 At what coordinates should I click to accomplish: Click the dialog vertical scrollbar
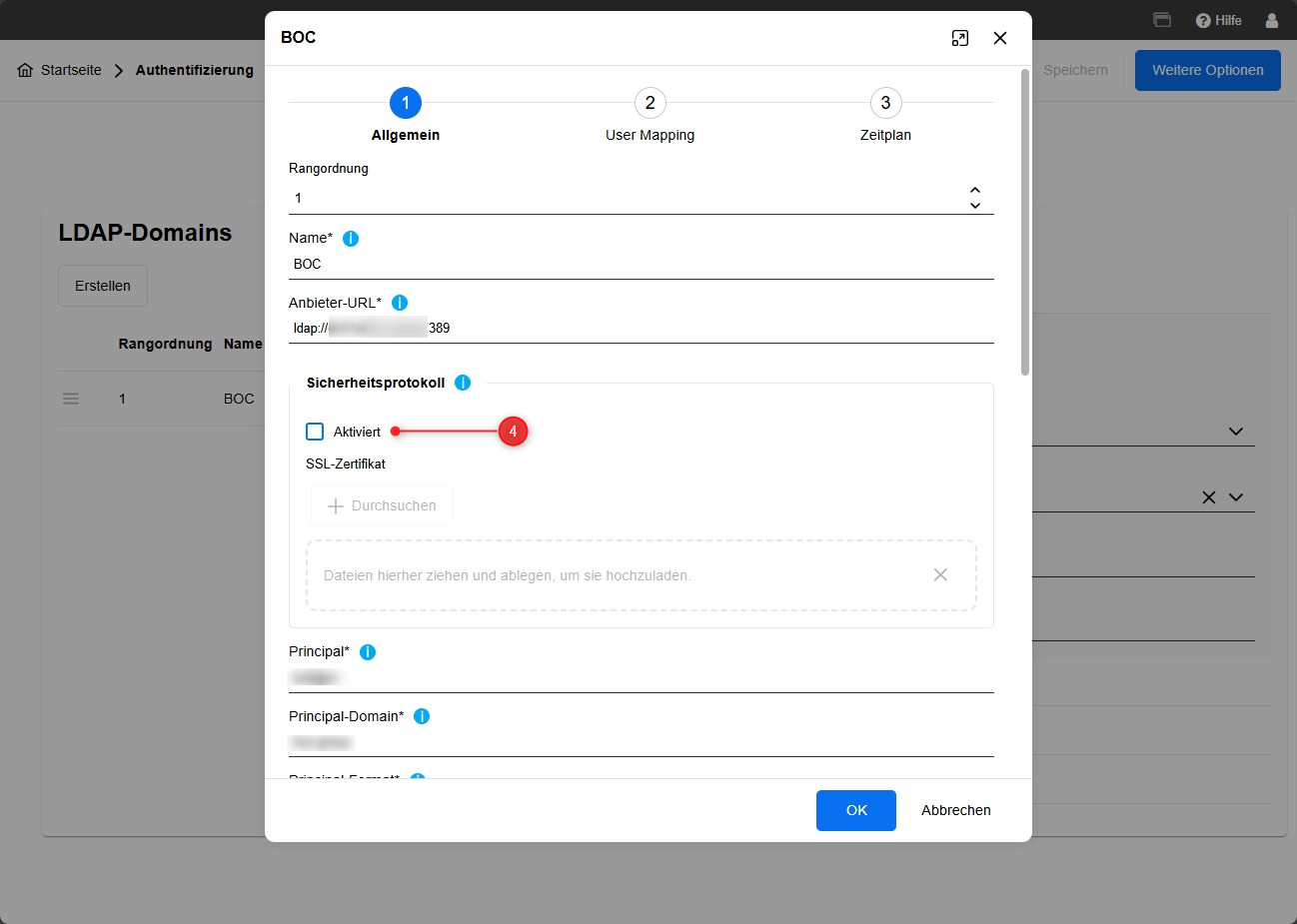point(1025,223)
